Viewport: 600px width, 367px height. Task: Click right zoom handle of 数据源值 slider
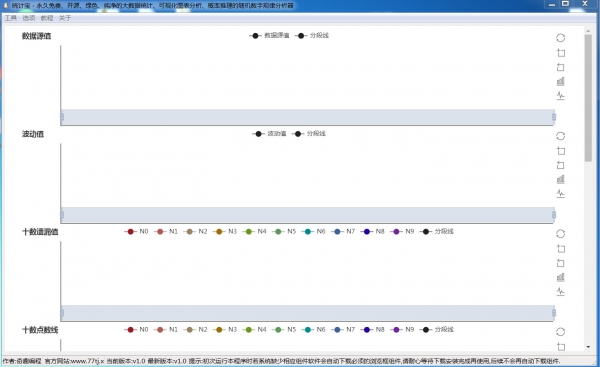[554, 117]
